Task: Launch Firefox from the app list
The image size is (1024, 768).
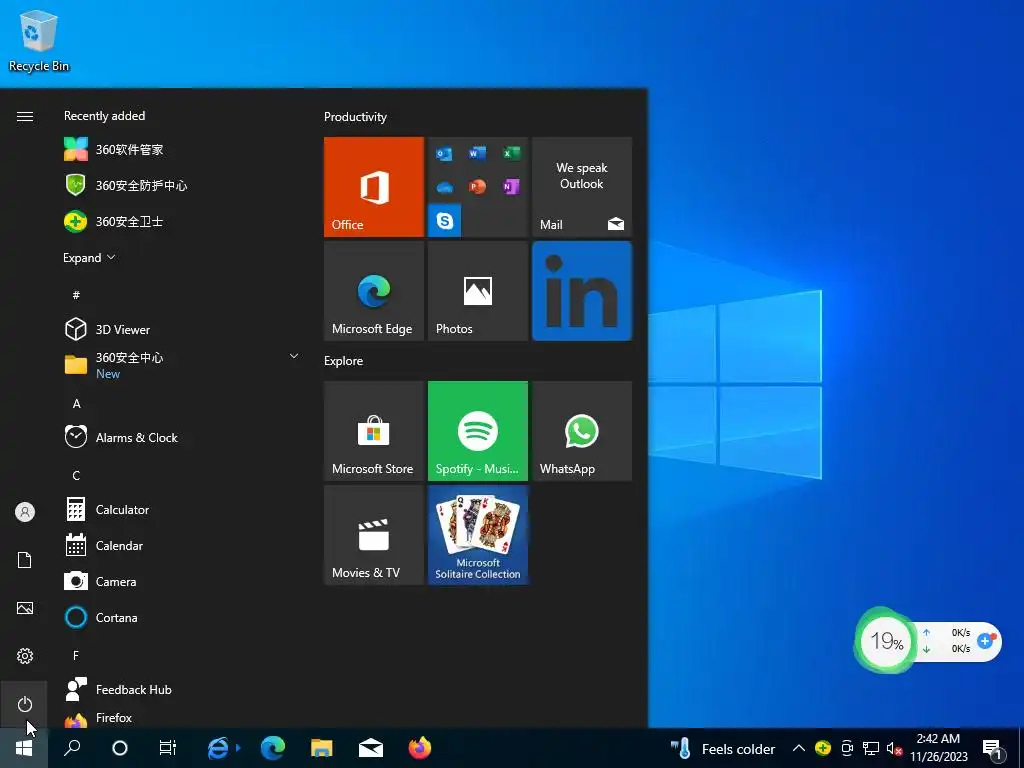Action: tap(182, 718)
